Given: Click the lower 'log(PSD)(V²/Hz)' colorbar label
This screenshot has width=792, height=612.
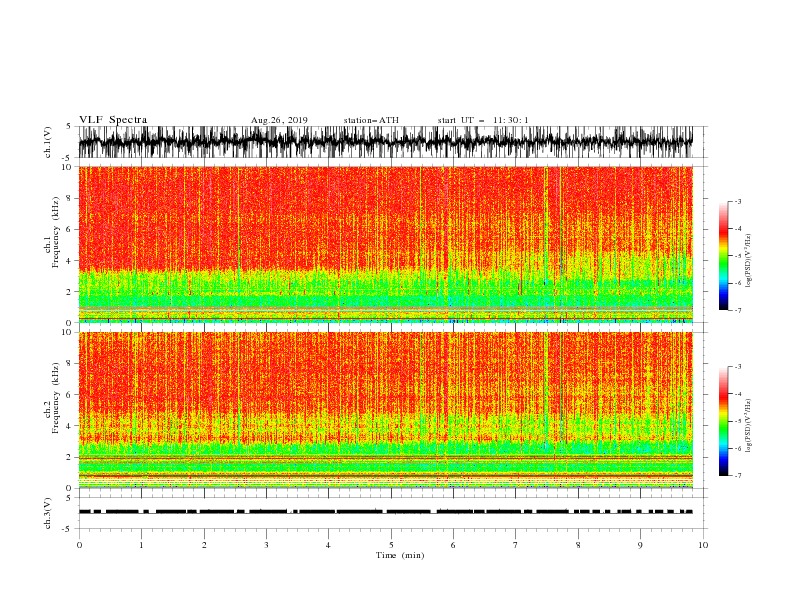Looking at the screenshot, I should 749,426.
